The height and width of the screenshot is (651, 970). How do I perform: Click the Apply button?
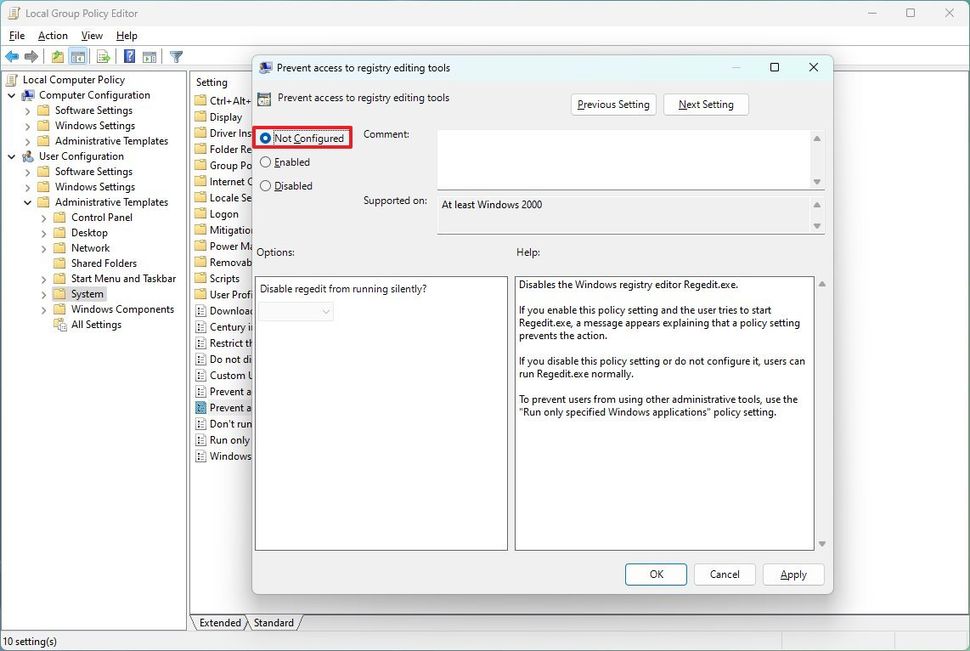coord(793,574)
